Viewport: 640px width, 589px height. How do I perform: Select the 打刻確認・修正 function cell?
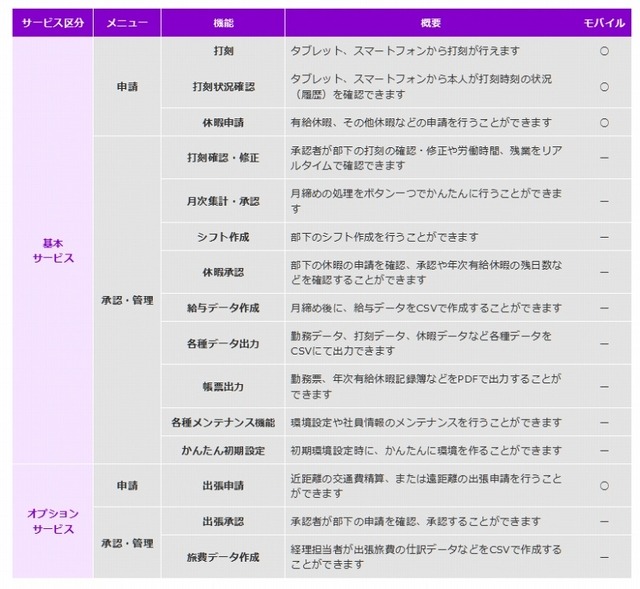pyautogui.click(x=223, y=158)
